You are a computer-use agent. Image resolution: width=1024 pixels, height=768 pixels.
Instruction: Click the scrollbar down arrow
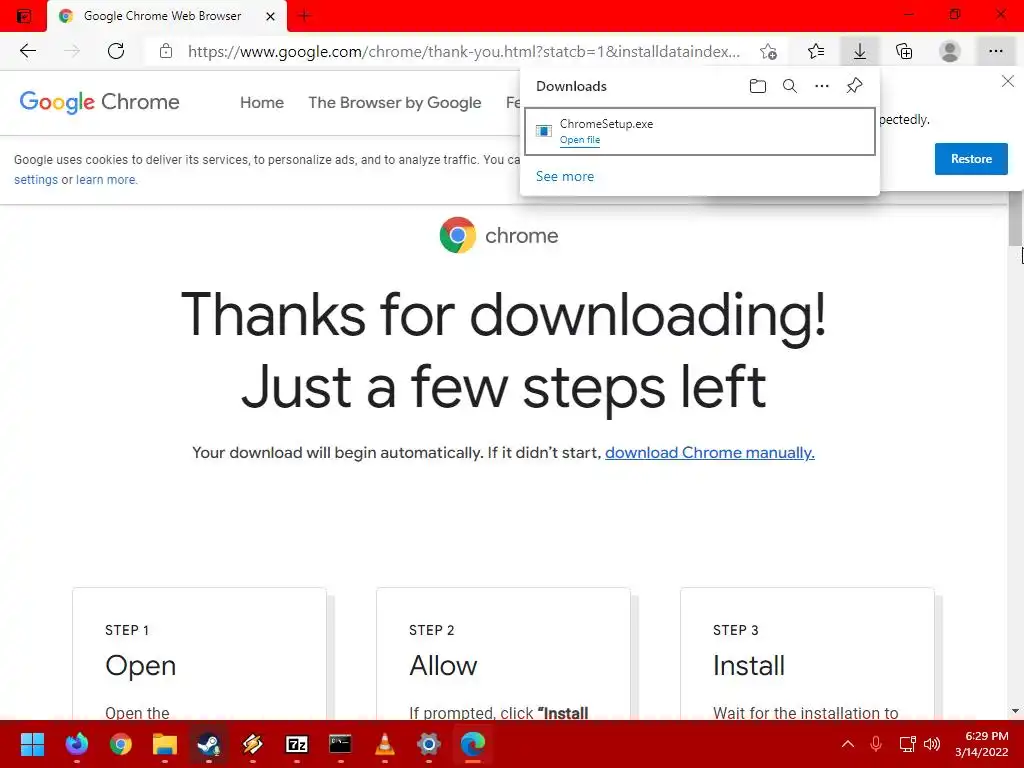click(1016, 711)
